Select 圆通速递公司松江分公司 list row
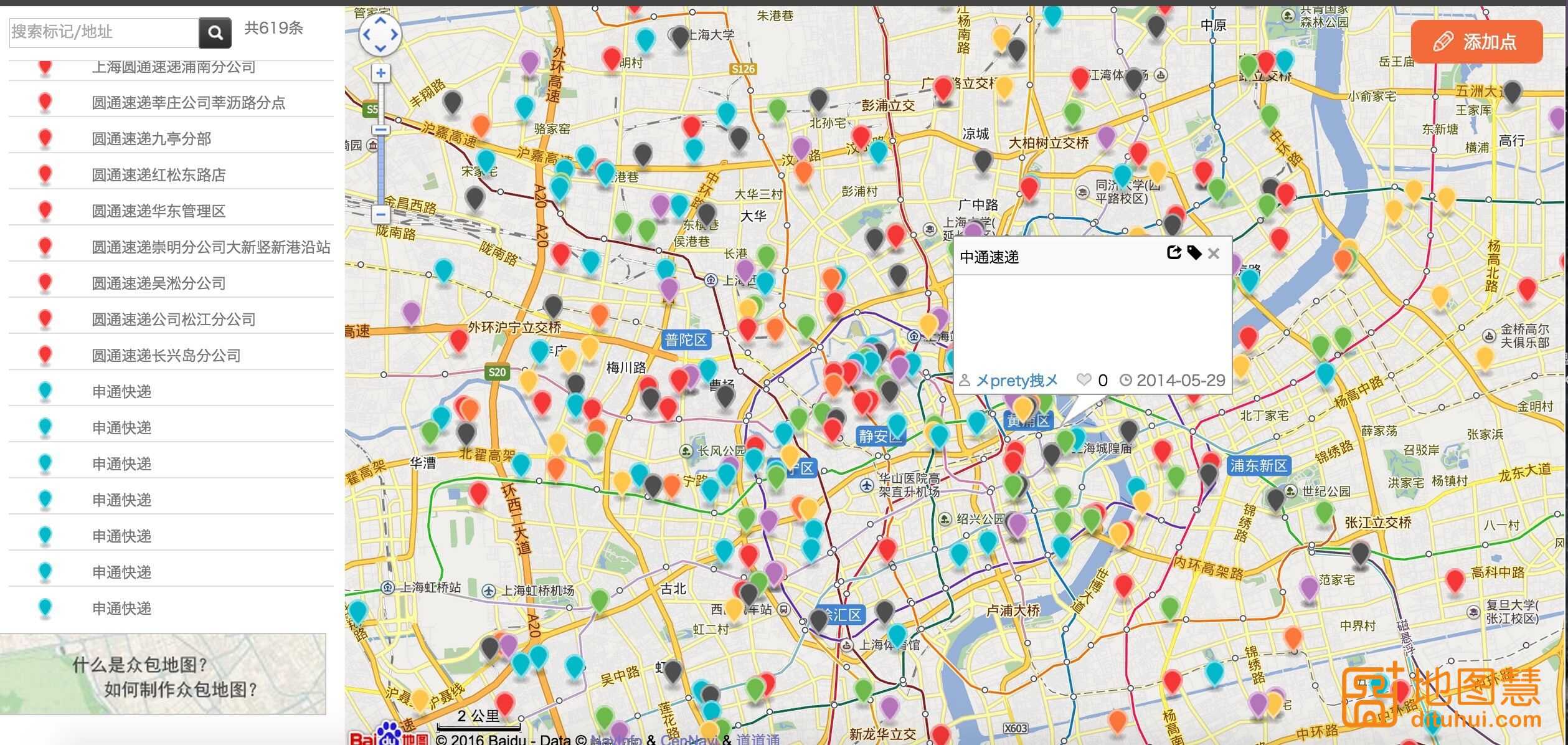This screenshot has height=745, width=1568. (171, 320)
